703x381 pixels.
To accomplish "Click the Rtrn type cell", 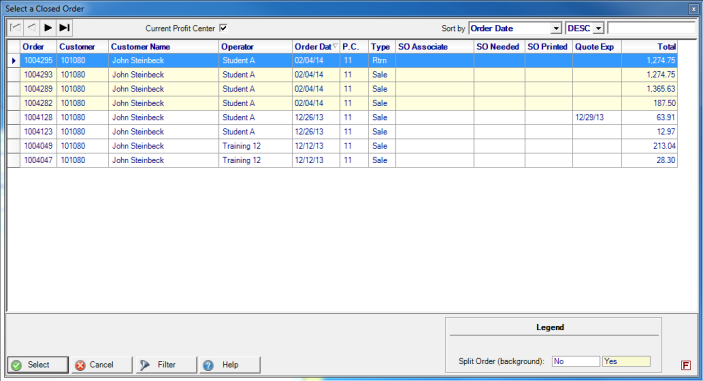I will pyautogui.click(x=382, y=61).
